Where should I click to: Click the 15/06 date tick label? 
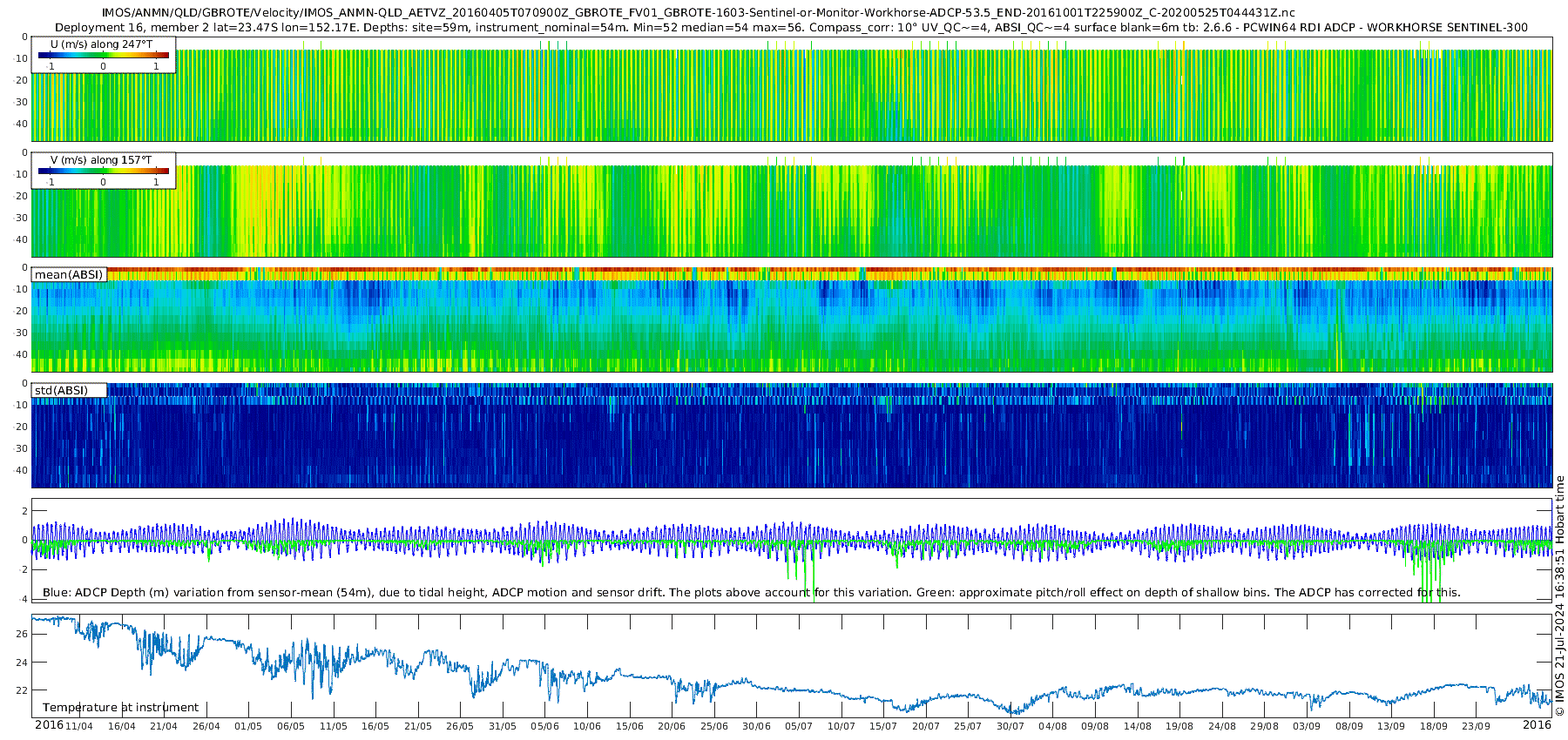click(x=629, y=726)
